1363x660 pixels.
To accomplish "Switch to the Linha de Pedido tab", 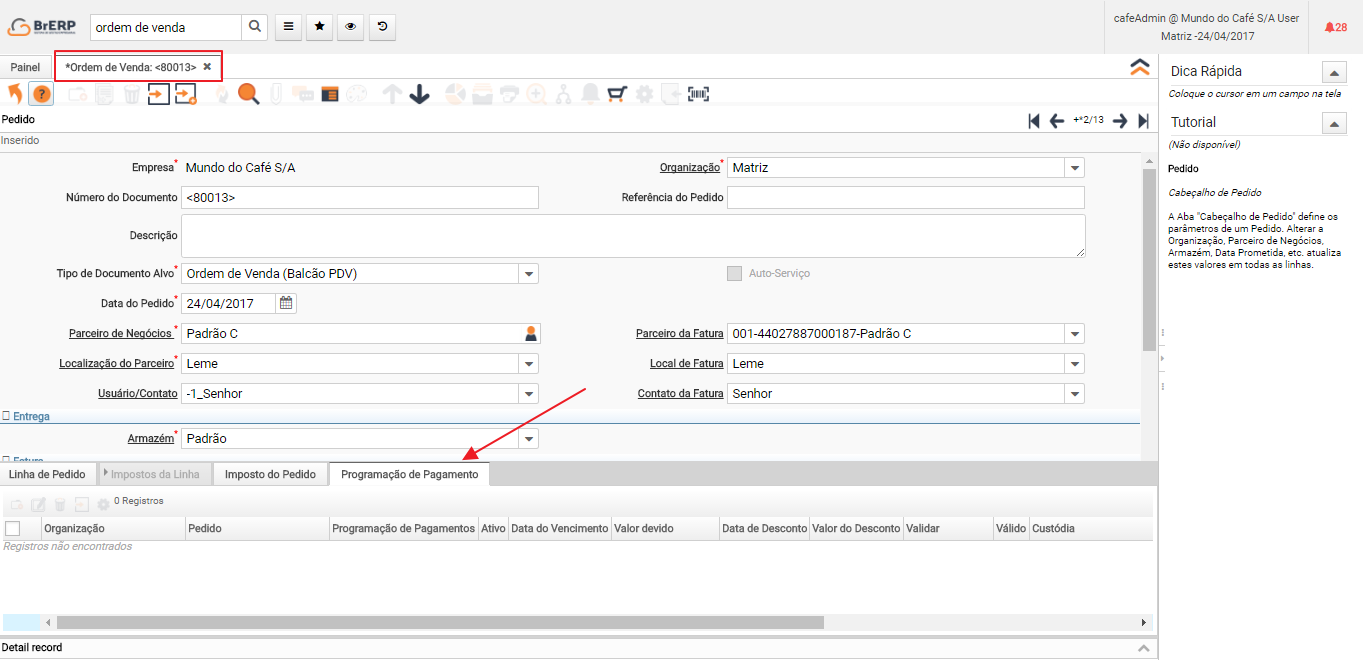I will click(x=47, y=474).
